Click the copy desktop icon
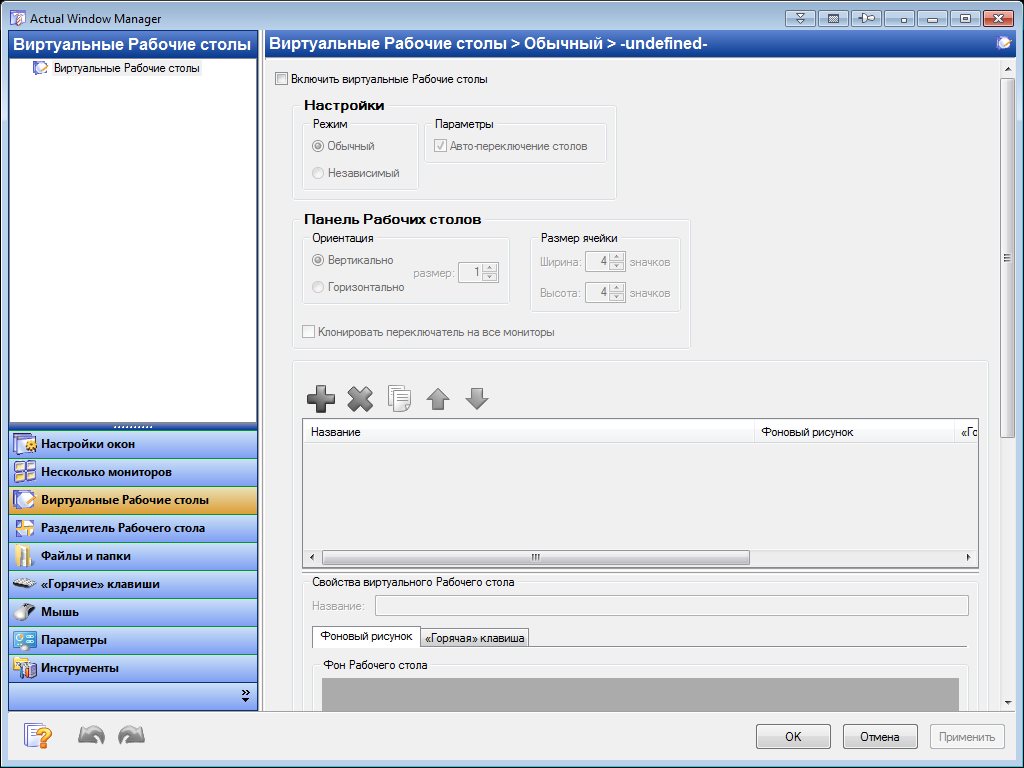 [399, 399]
